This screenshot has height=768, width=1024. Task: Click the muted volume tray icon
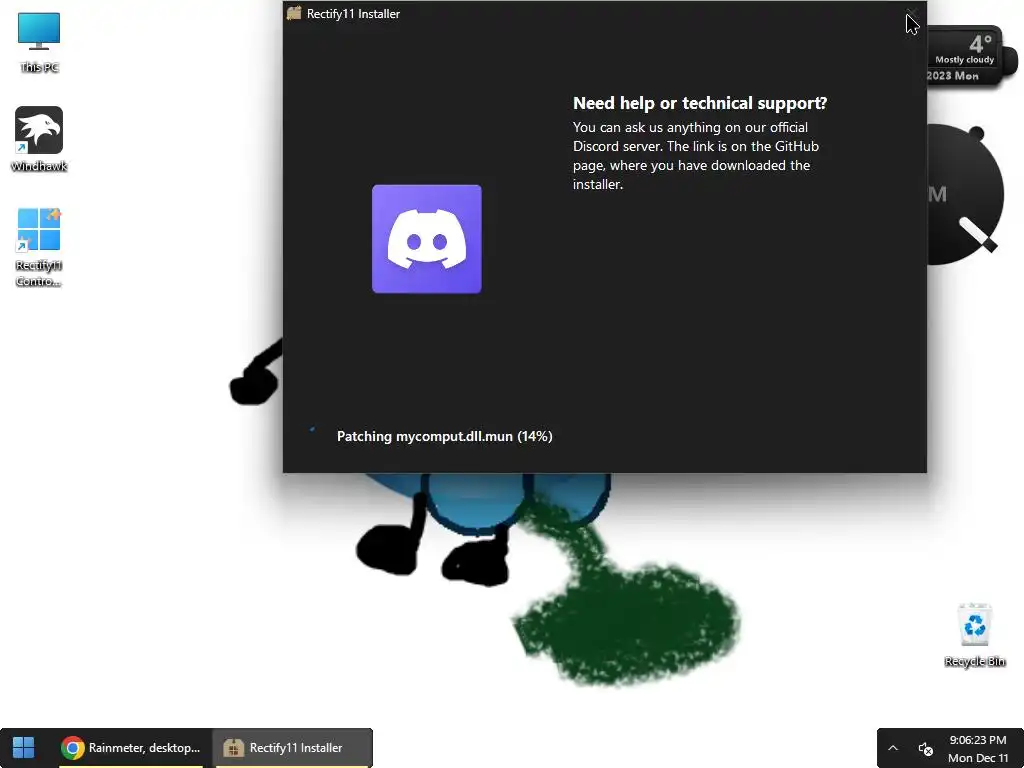(x=925, y=748)
